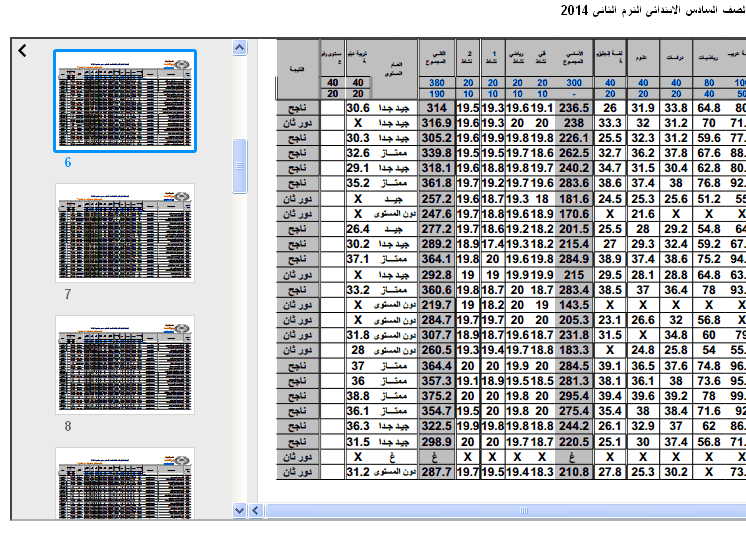Click subtotal cell 210.8
Screen dimensions: 746x534
(x=574, y=472)
